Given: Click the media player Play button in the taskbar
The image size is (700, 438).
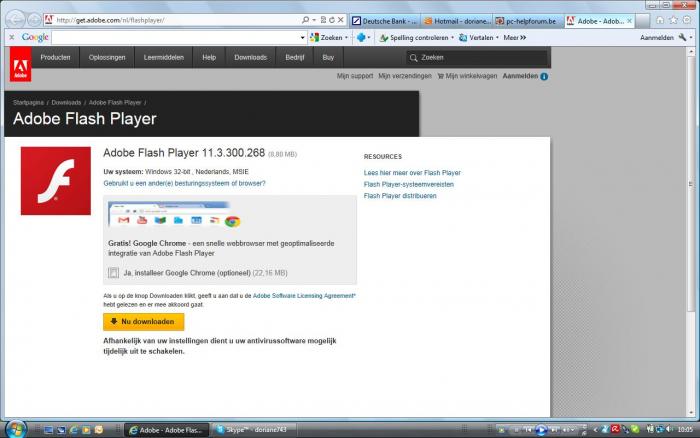Looking at the screenshot, I should pyautogui.click(x=541, y=430).
